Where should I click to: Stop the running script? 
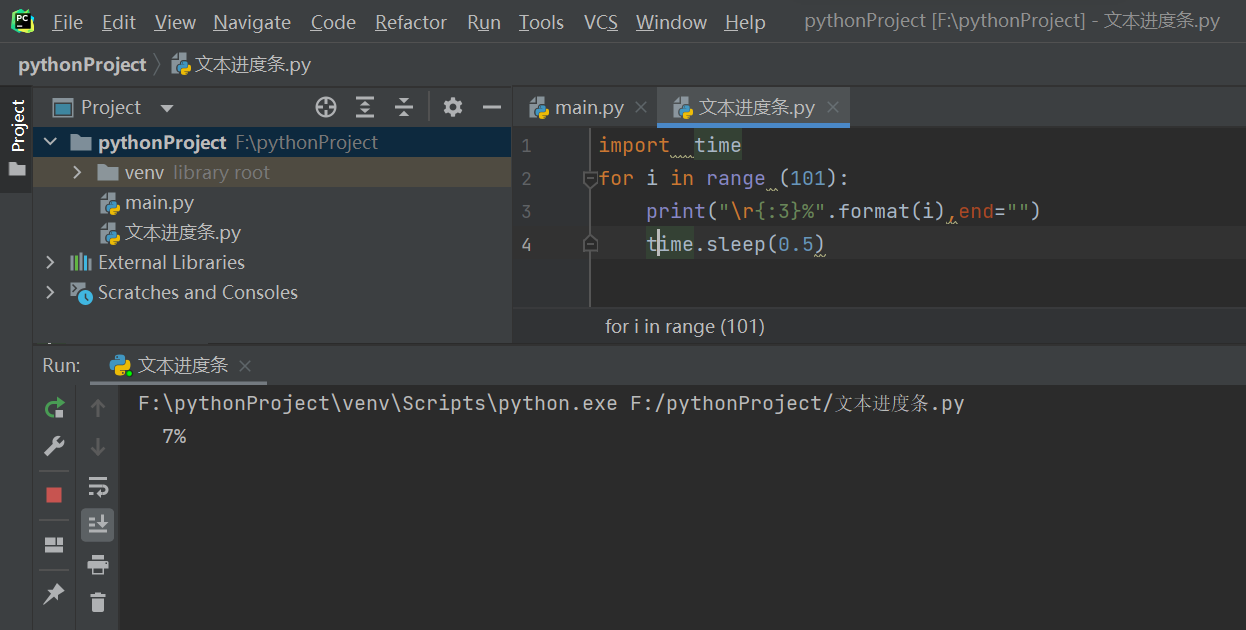pyautogui.click(x=54, y=494)
